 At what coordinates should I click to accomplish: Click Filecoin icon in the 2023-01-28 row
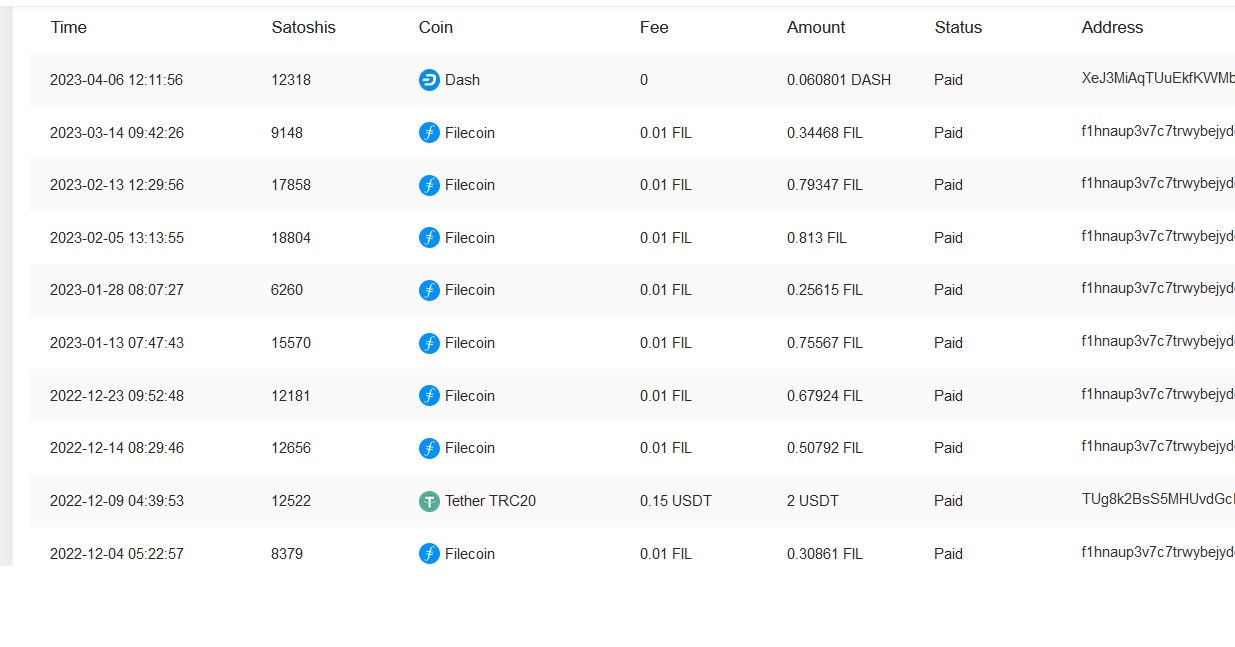(x=429, y=290)
